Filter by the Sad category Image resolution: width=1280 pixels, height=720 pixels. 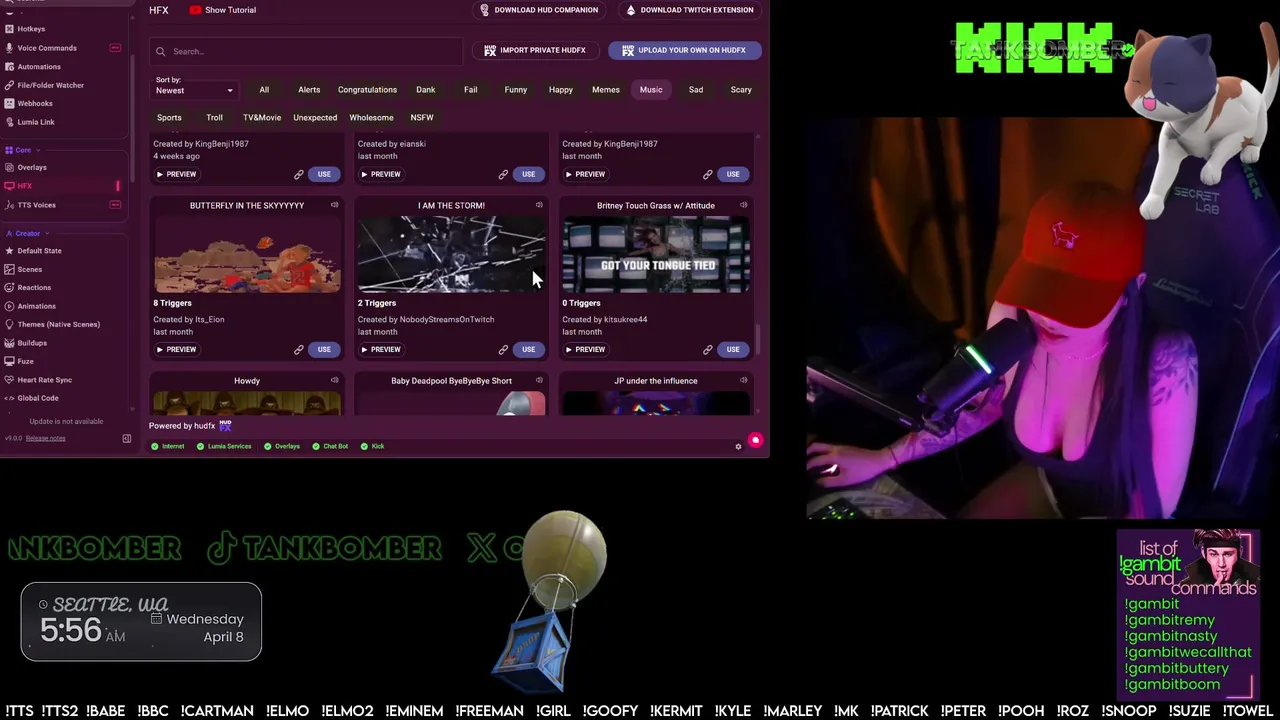coord(696,90)
